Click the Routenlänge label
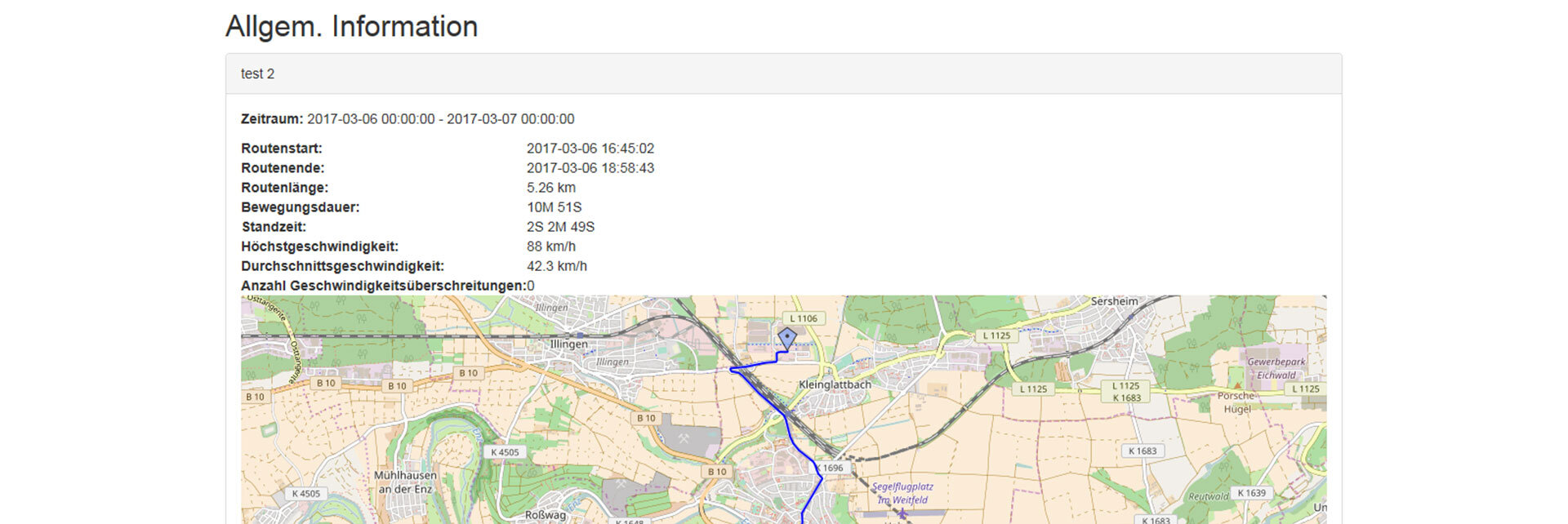1568x524 pixels. 285,188
